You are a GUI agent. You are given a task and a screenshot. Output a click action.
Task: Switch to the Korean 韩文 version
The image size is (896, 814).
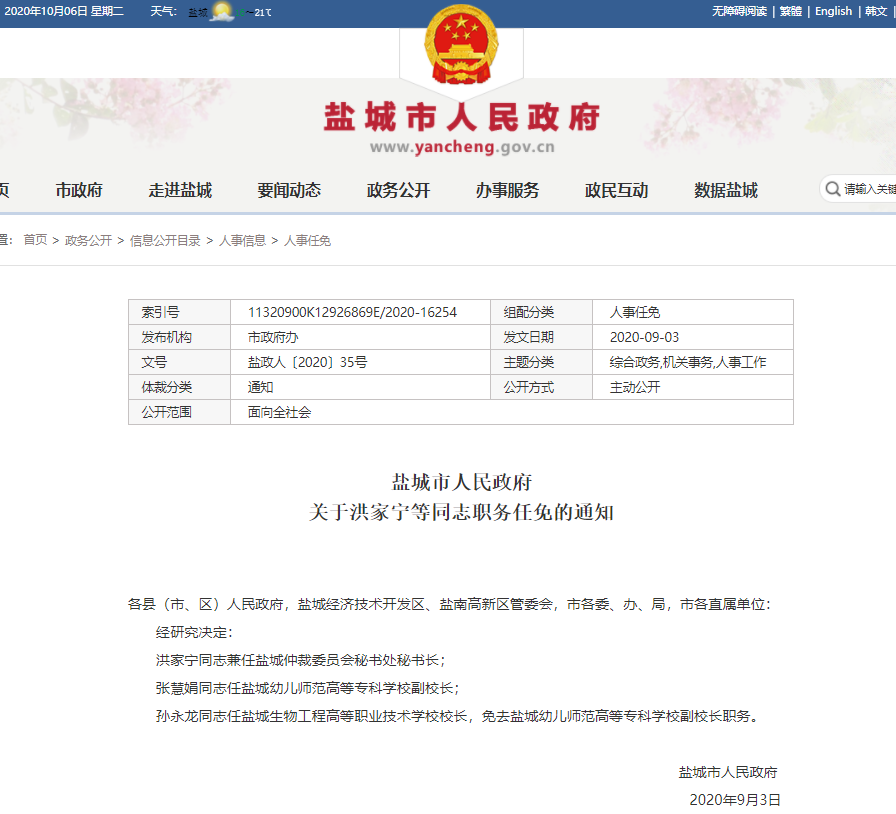click(x=875, y=11)
